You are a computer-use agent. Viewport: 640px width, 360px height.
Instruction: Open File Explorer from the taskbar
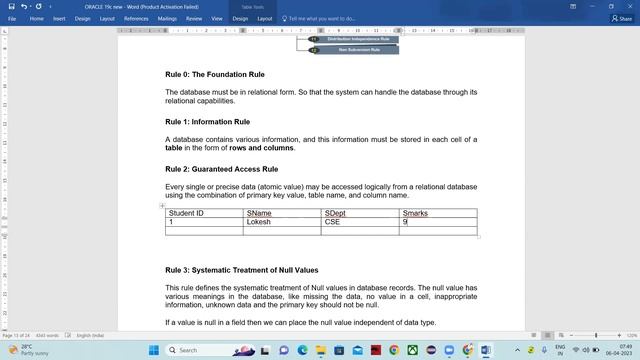[321, 350]
